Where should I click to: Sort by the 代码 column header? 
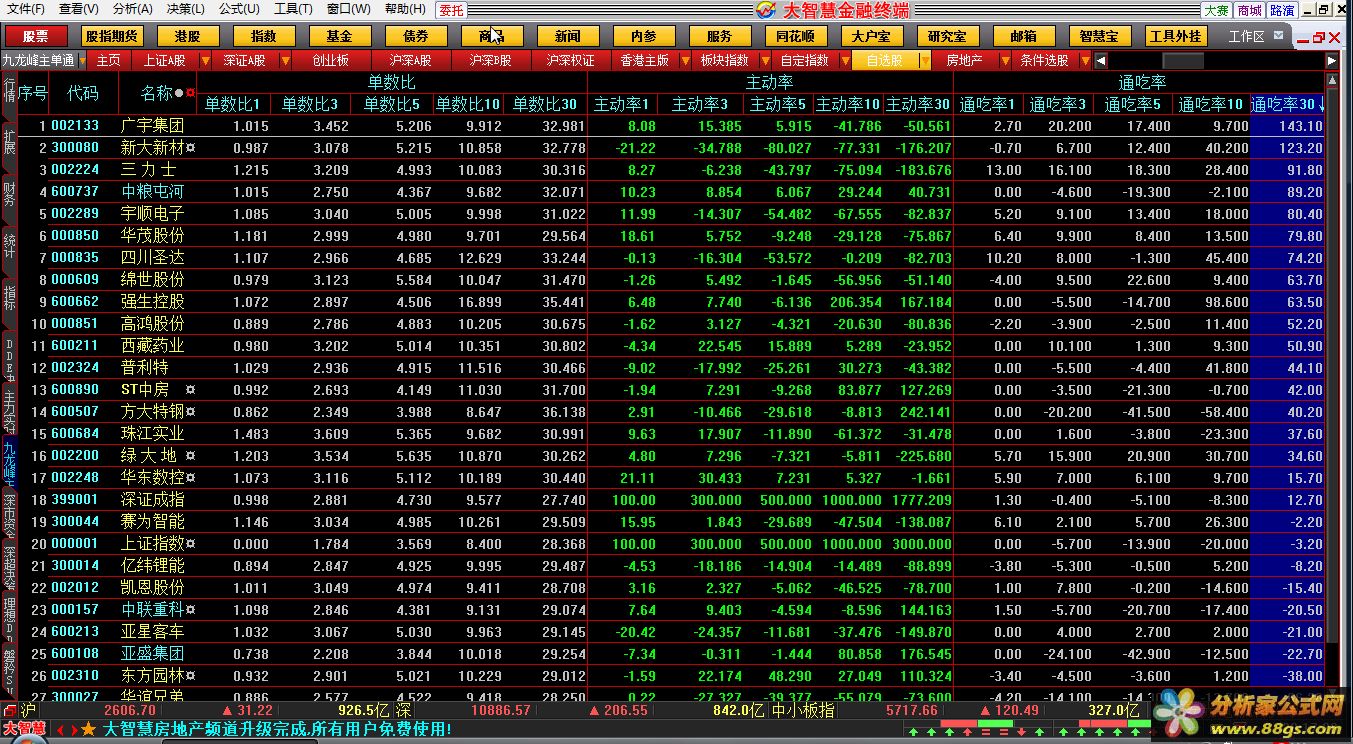point(83,93)
